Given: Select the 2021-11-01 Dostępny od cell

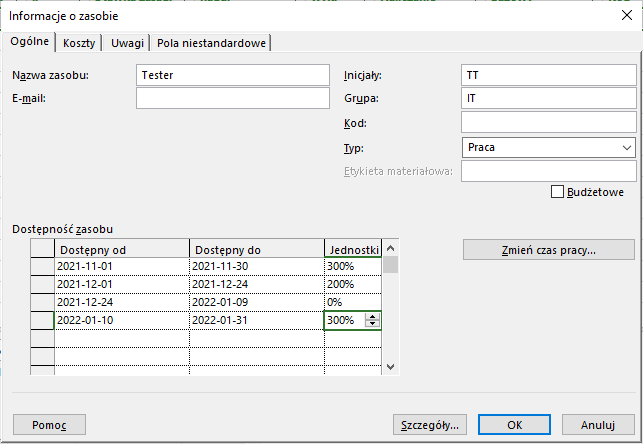Looking at the screenshot, I should click(121, 267).
